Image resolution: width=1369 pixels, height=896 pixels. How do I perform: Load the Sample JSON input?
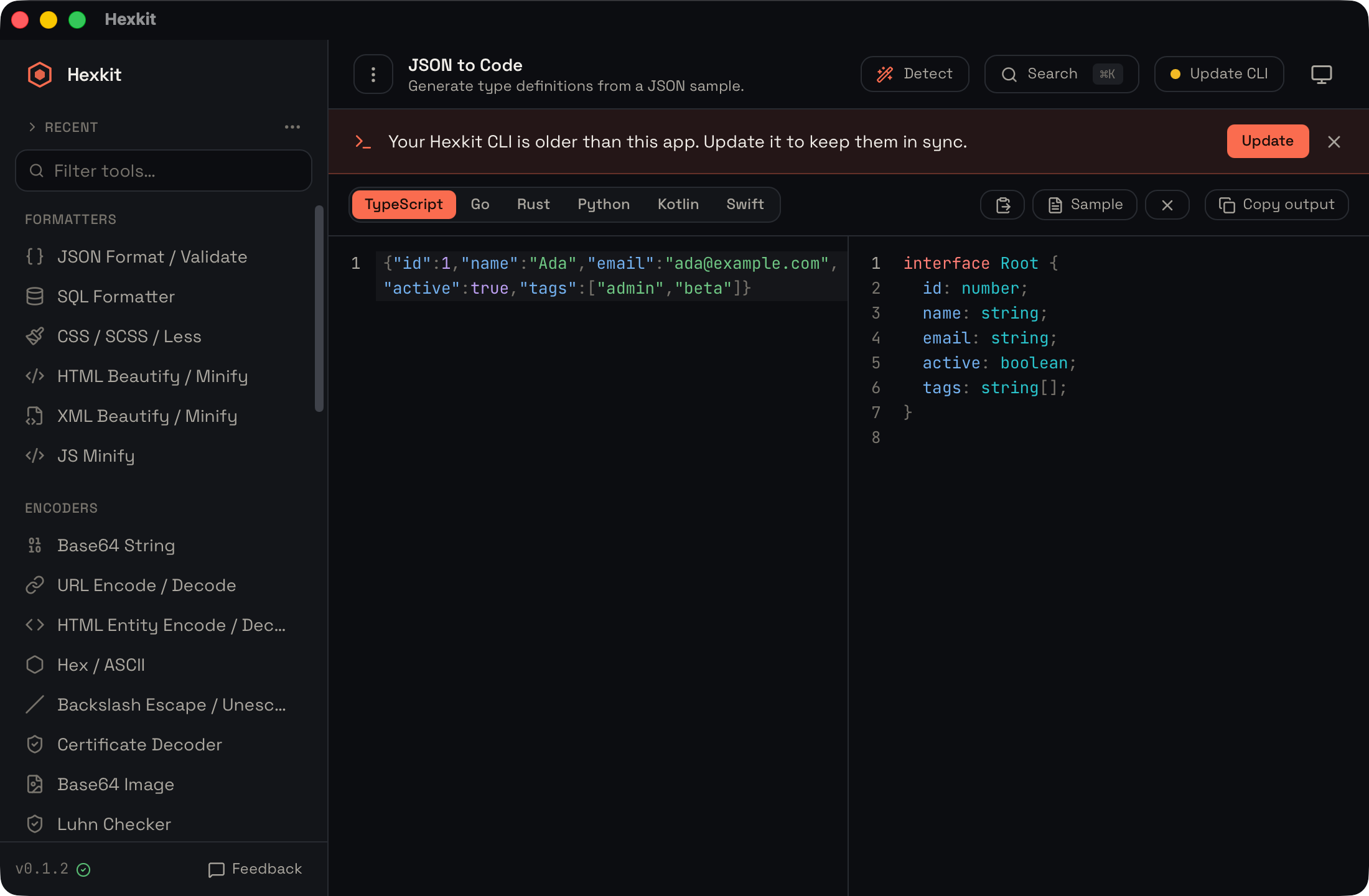(x=1085, y=205)
